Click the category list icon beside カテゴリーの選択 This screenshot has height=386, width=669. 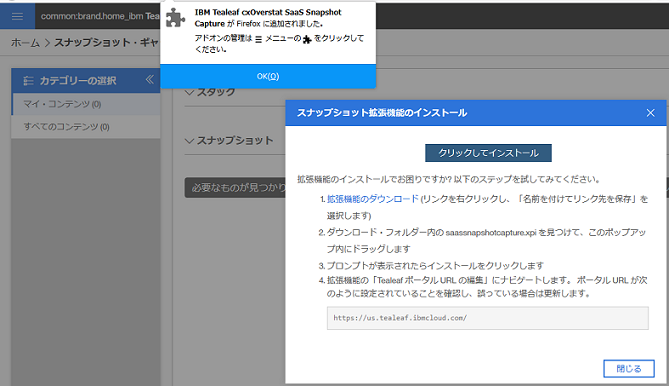[x=29, y=81]
